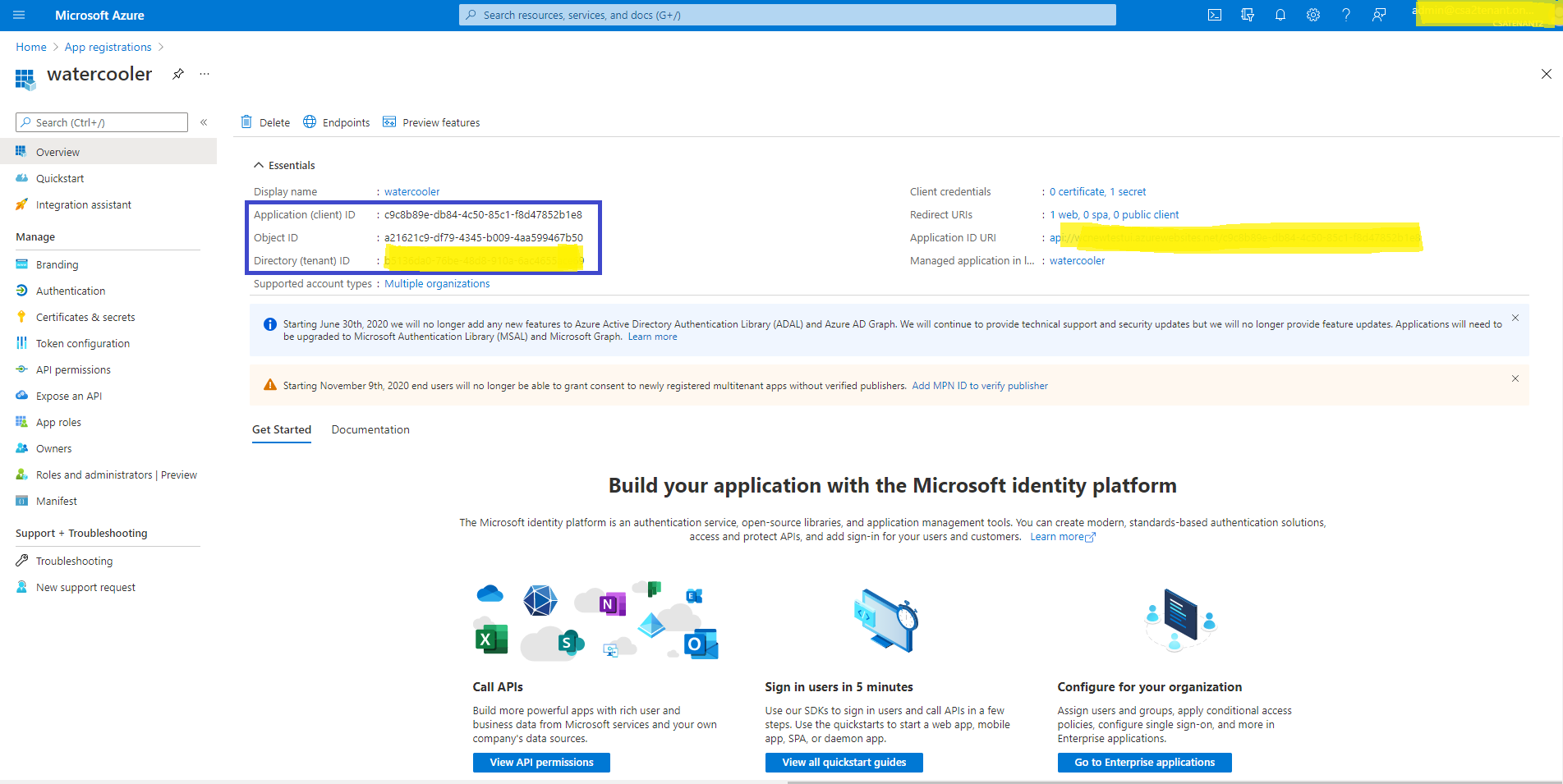Launch Cloud Shell from the top bar
1563x784 pixels.
click(1215, 15)
